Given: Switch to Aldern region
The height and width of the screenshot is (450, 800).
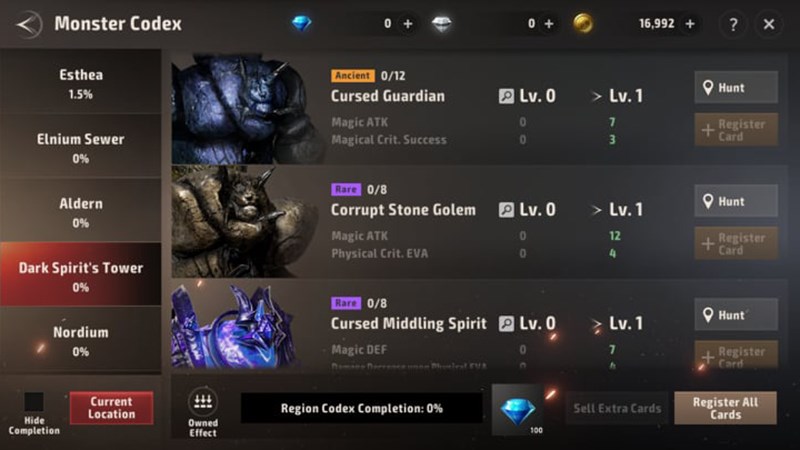Looking at the screenshot, I should tap(81, 211).
